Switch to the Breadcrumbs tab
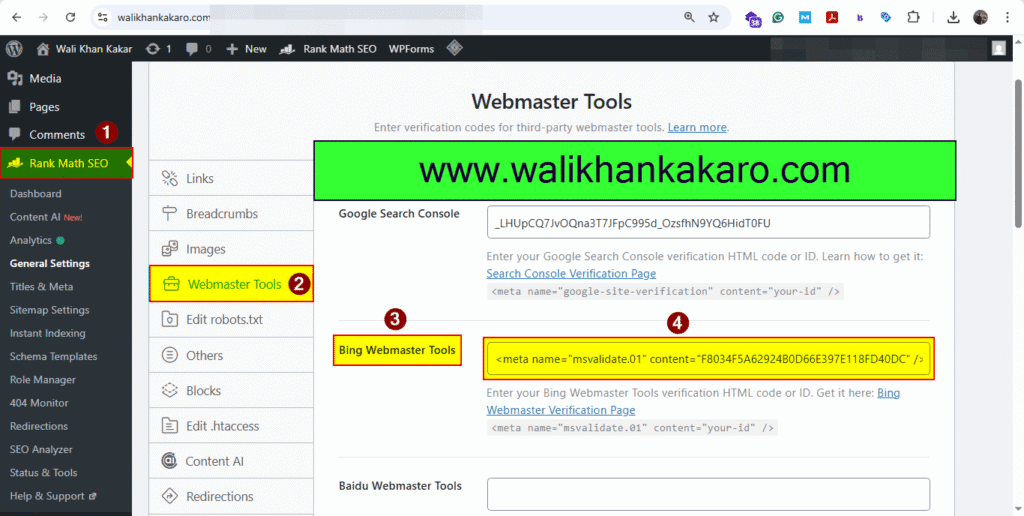 coord(231,214)
